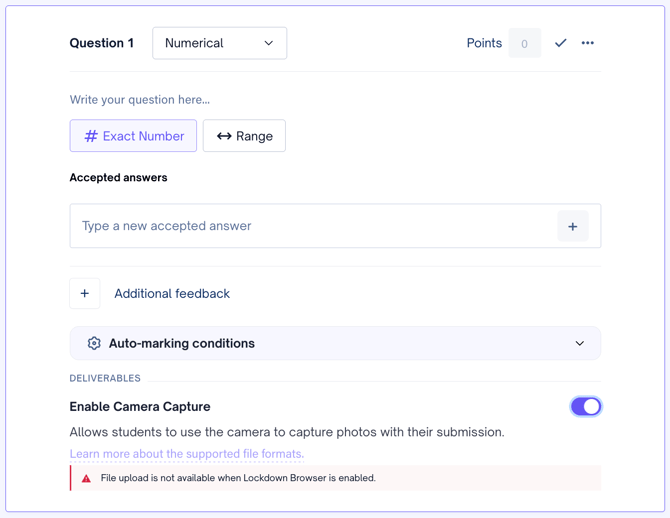Screen dimensions: 670x518
Task: Open the supported file formats link
Action: [x=186, y=454]
